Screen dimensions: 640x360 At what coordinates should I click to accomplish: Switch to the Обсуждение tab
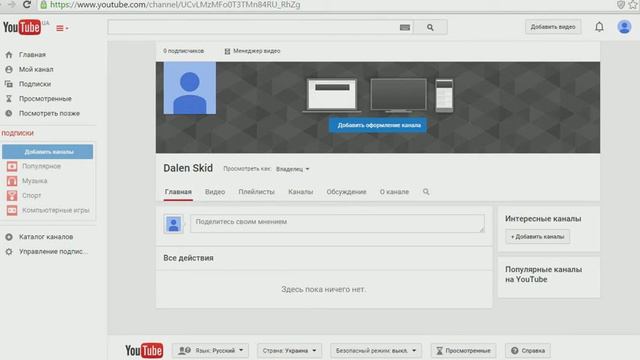tap(346, 192)
